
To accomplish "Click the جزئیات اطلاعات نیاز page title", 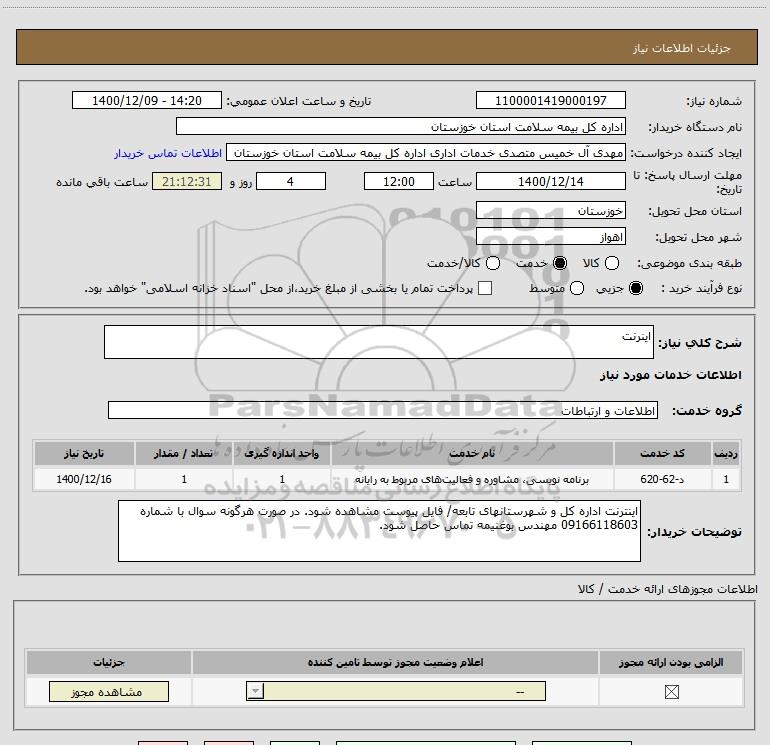I will coord(681,48).
